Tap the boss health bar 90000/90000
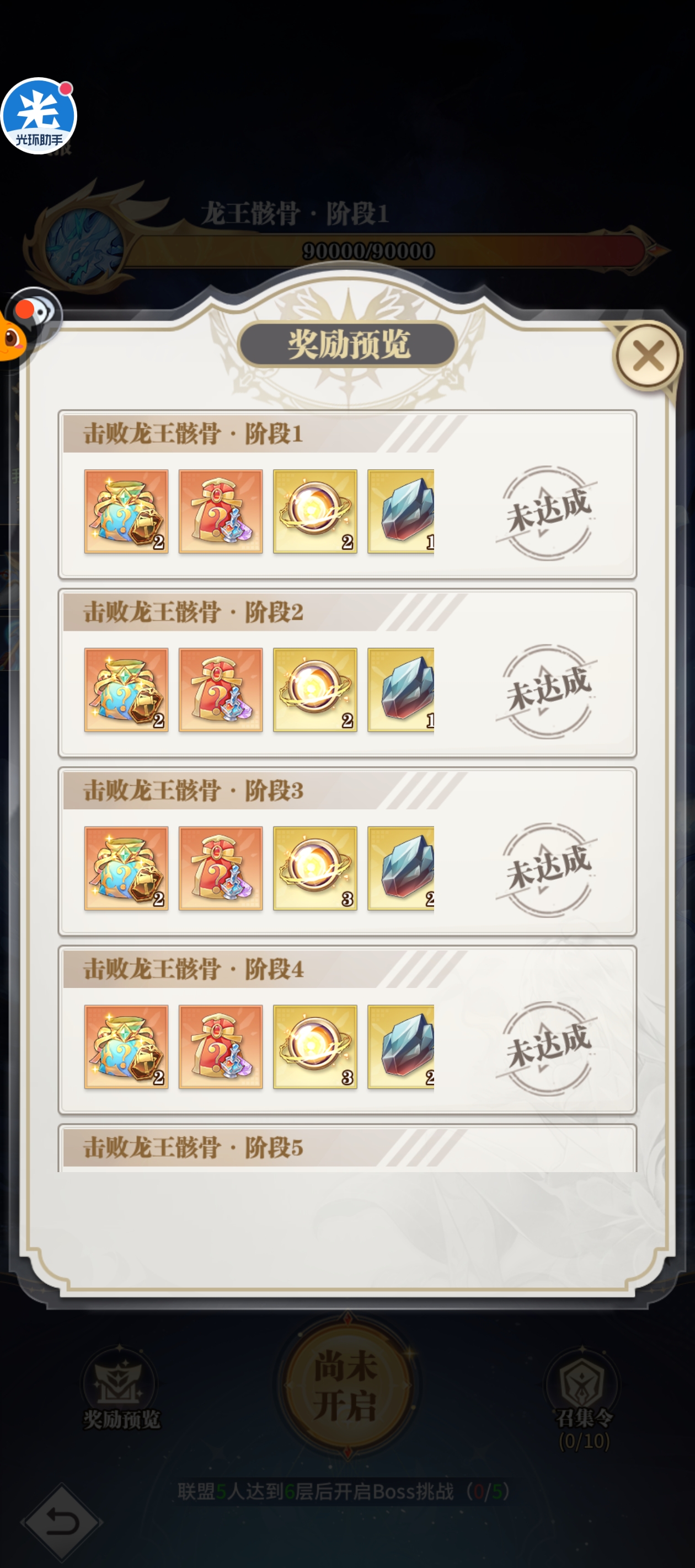This screenshot has width=695, height=1568. point(368,251)
